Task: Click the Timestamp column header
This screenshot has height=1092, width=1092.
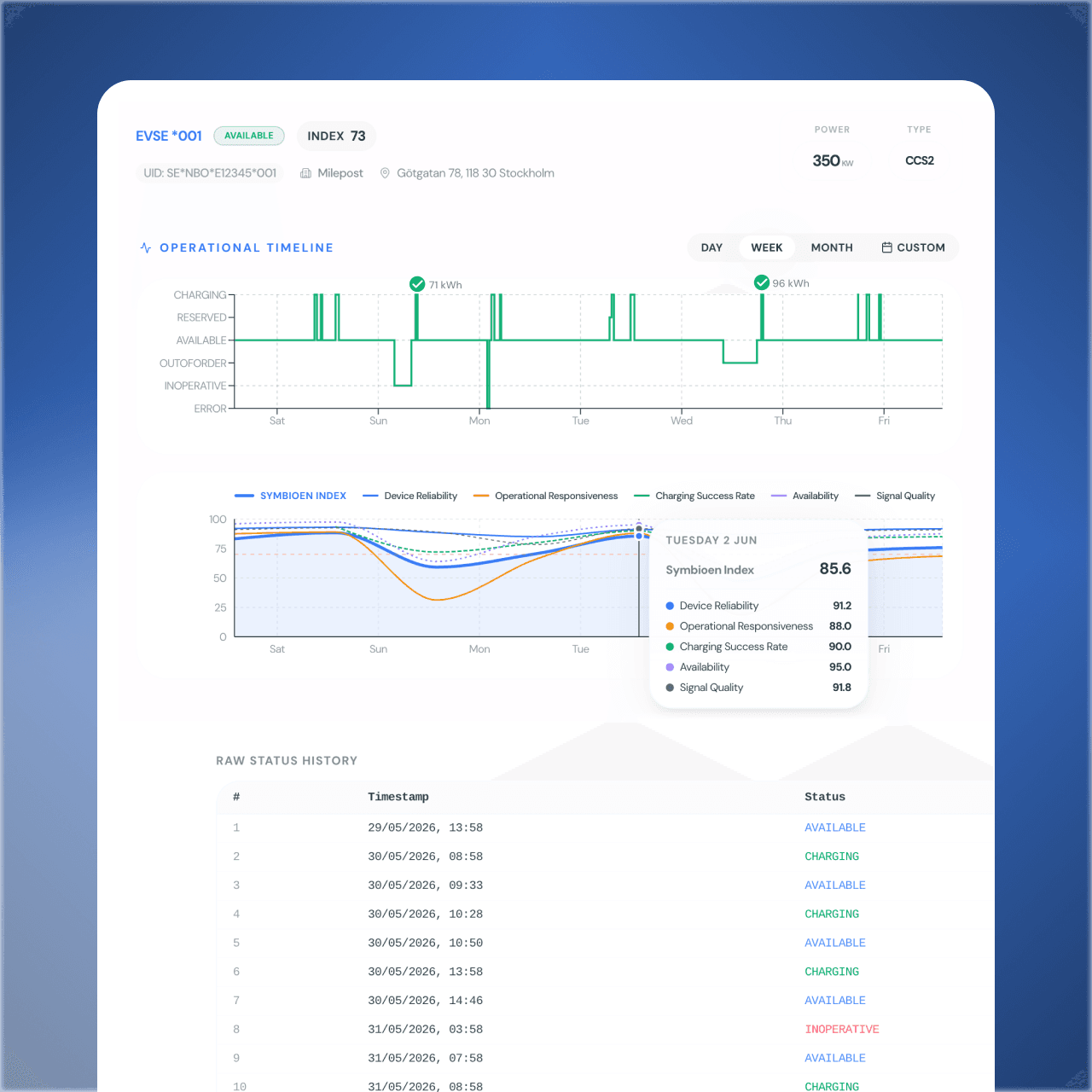Action: pos(398,797)
